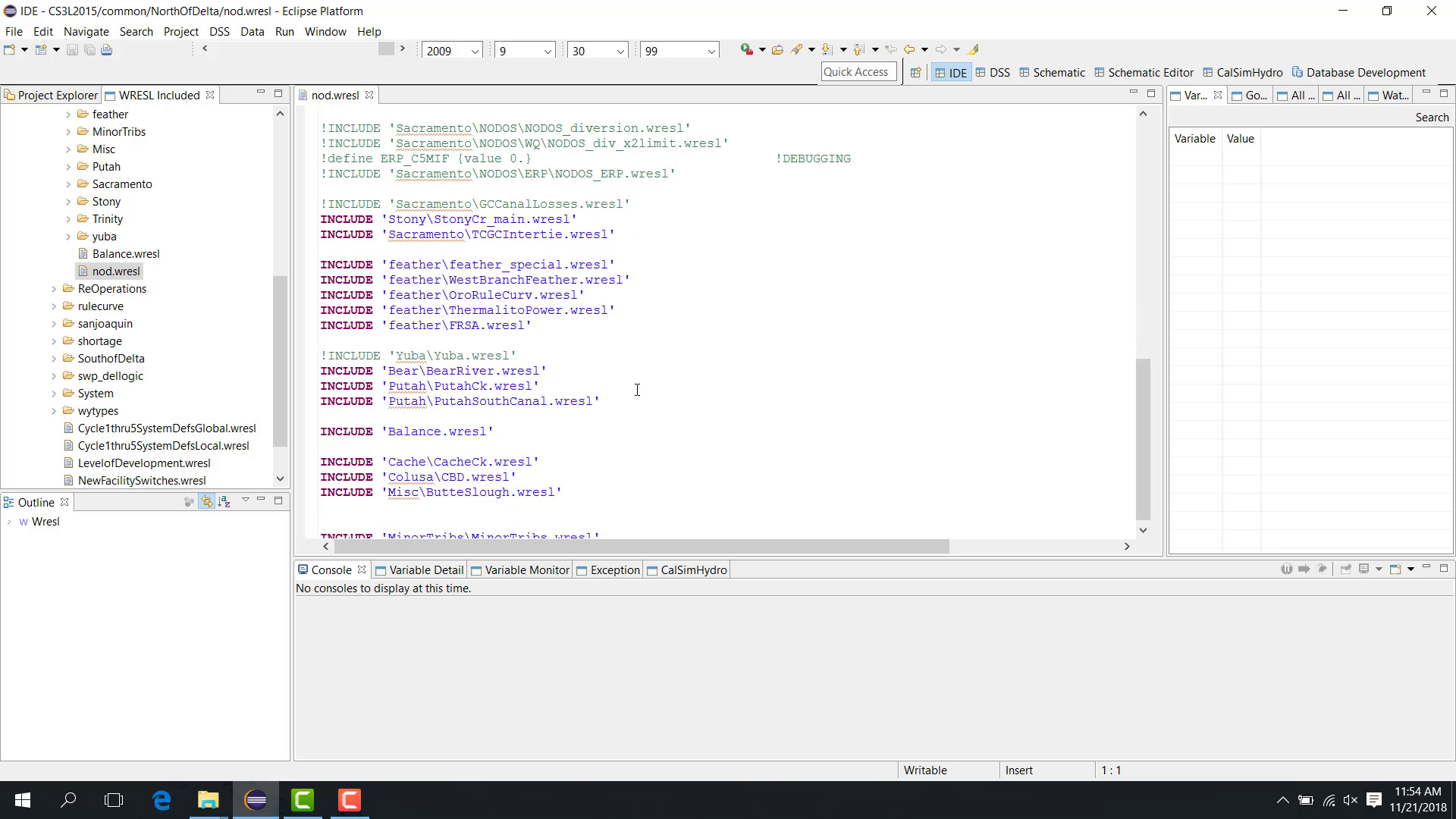Click the editor vertical scrollbar thumb

[x=1143, y=438]
